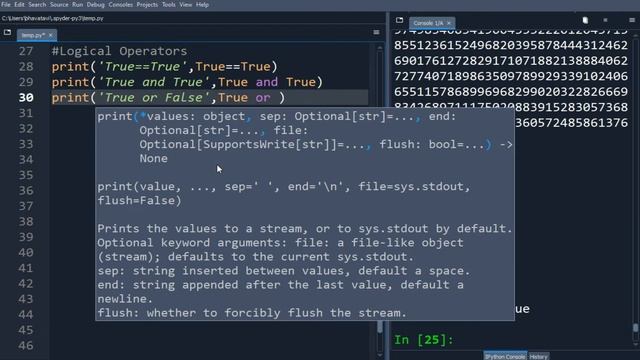Click the '#Logical Operators' comment line

pos(119,51)
